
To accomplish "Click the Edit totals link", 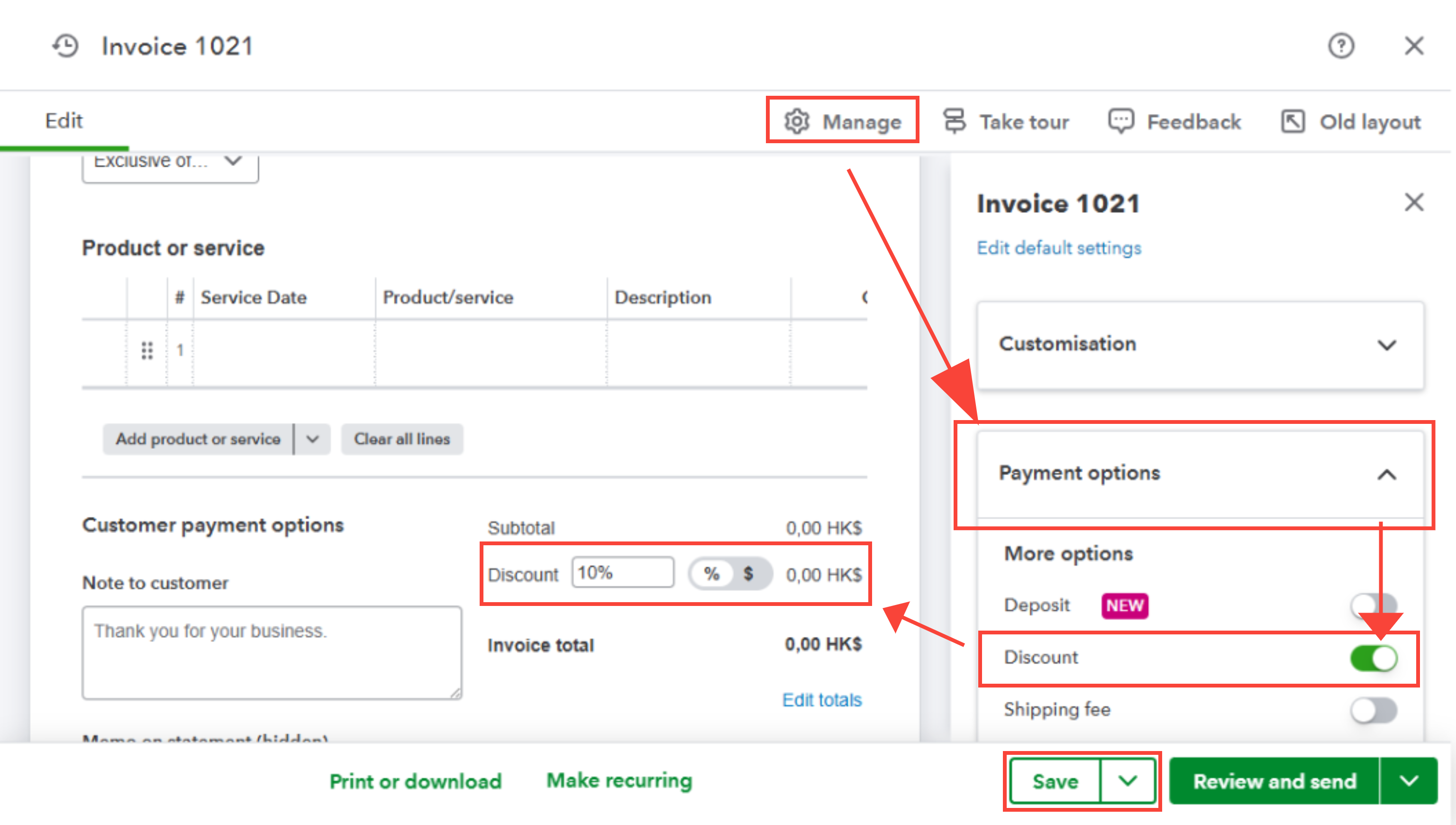I will point(822,700).
